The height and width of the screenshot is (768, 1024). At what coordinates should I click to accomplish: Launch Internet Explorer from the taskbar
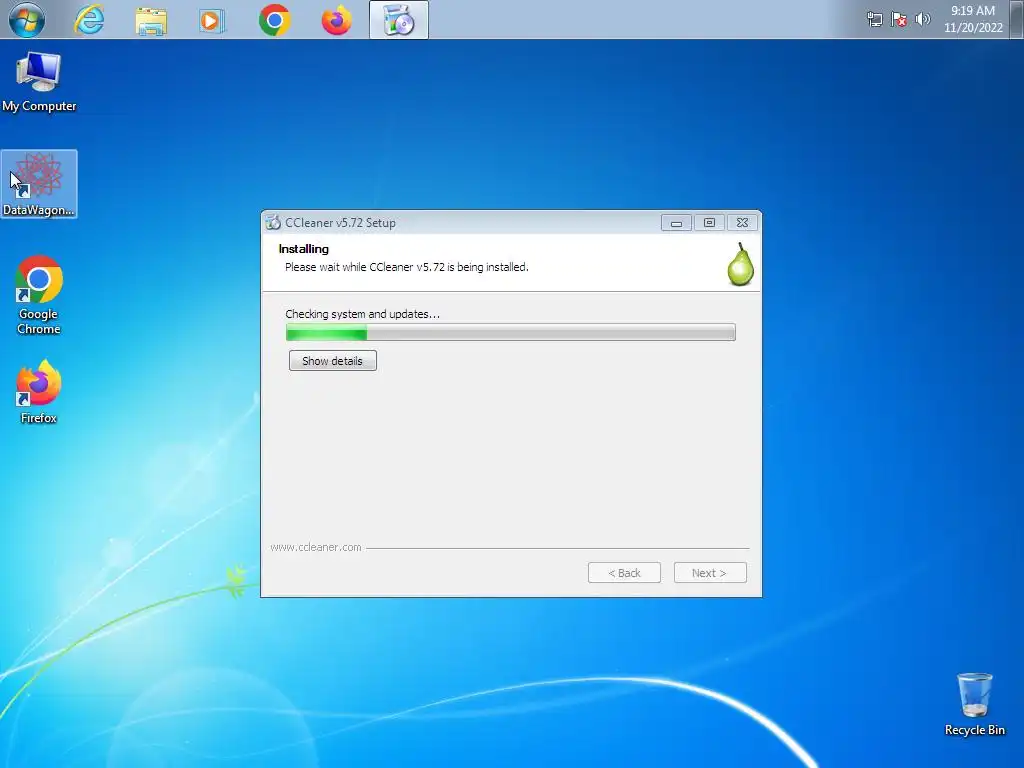coord(89,20)
